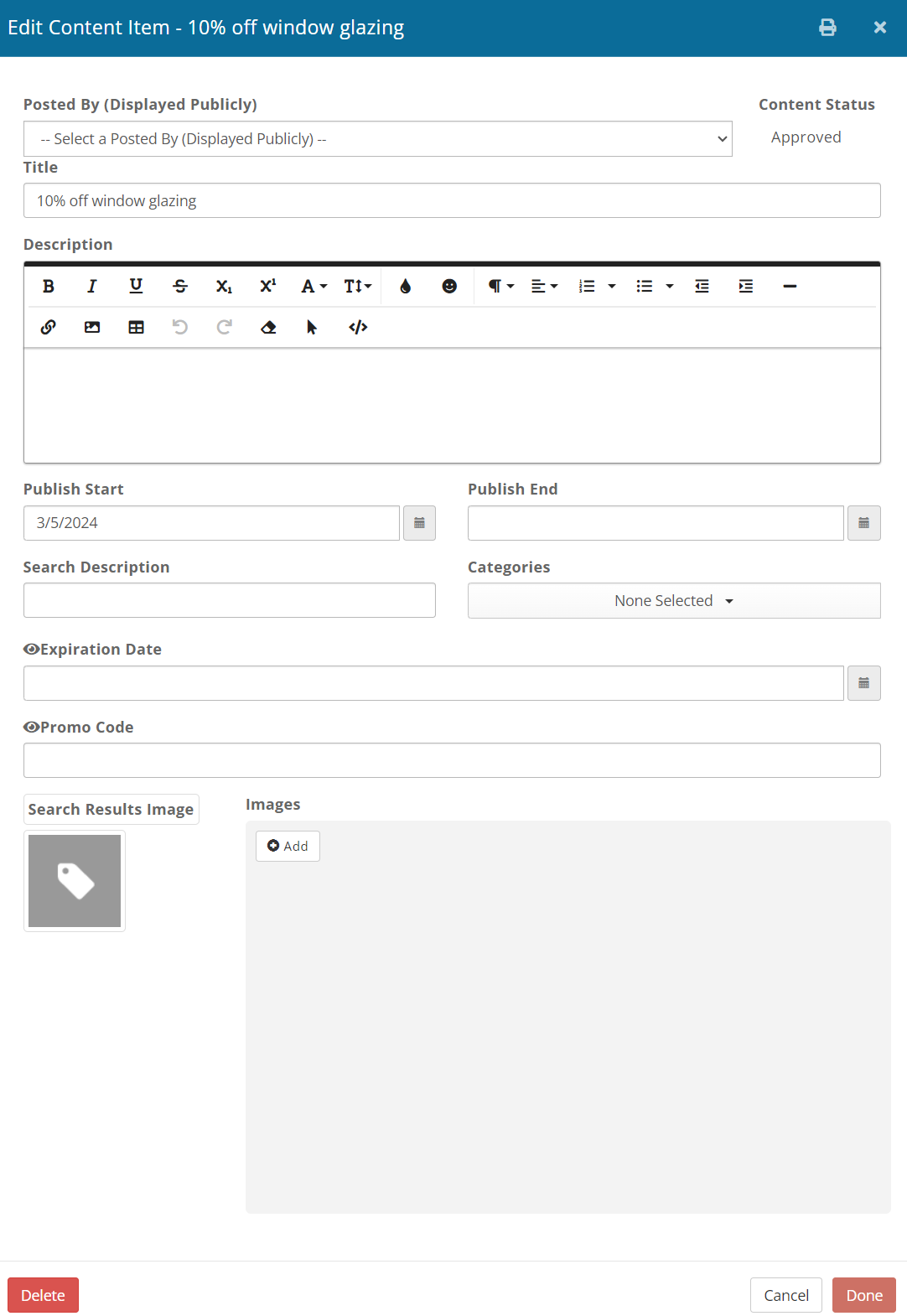Open the text color picker
Viewport: 907px width, 1316px height.
tap(406, 287)
